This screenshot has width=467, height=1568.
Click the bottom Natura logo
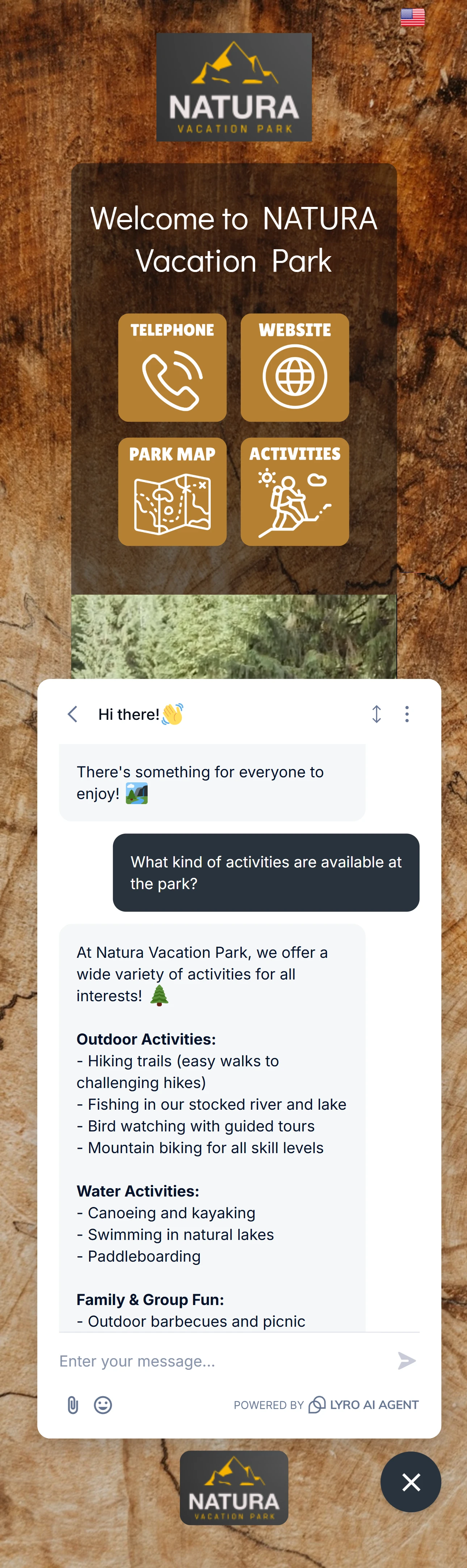coord(234,1488)
